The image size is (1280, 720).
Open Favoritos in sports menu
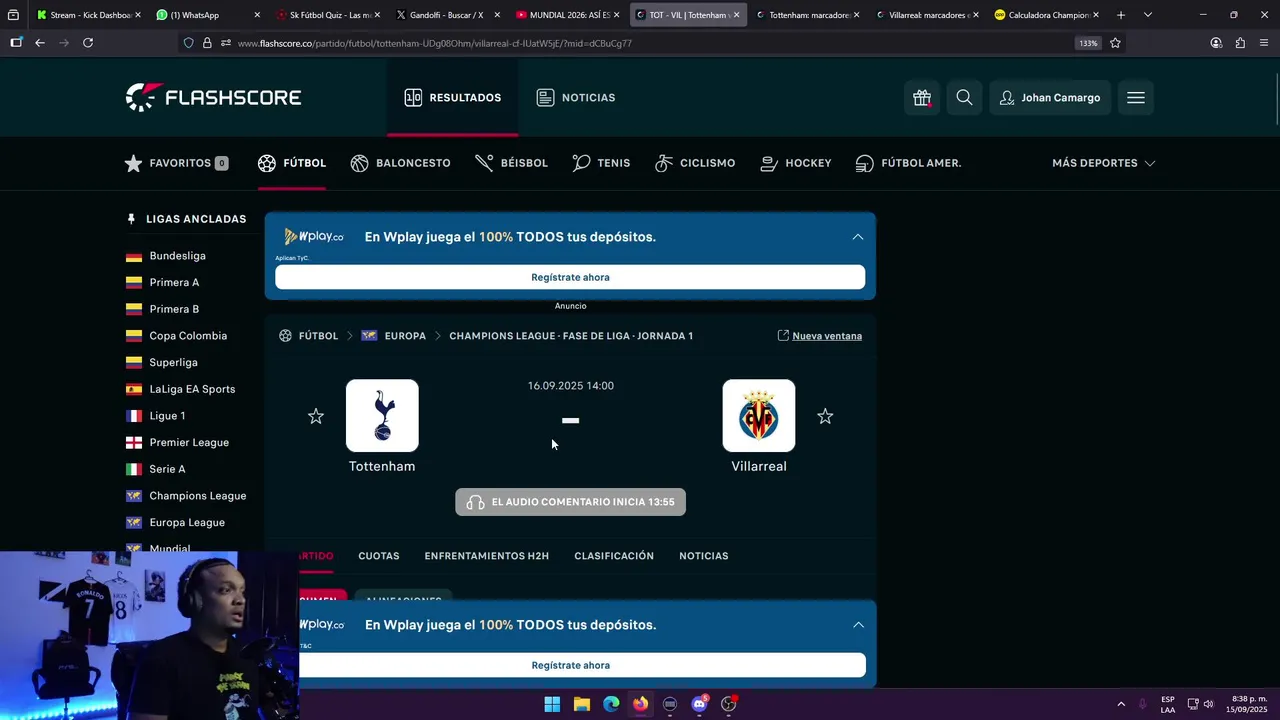click(176, 163)
